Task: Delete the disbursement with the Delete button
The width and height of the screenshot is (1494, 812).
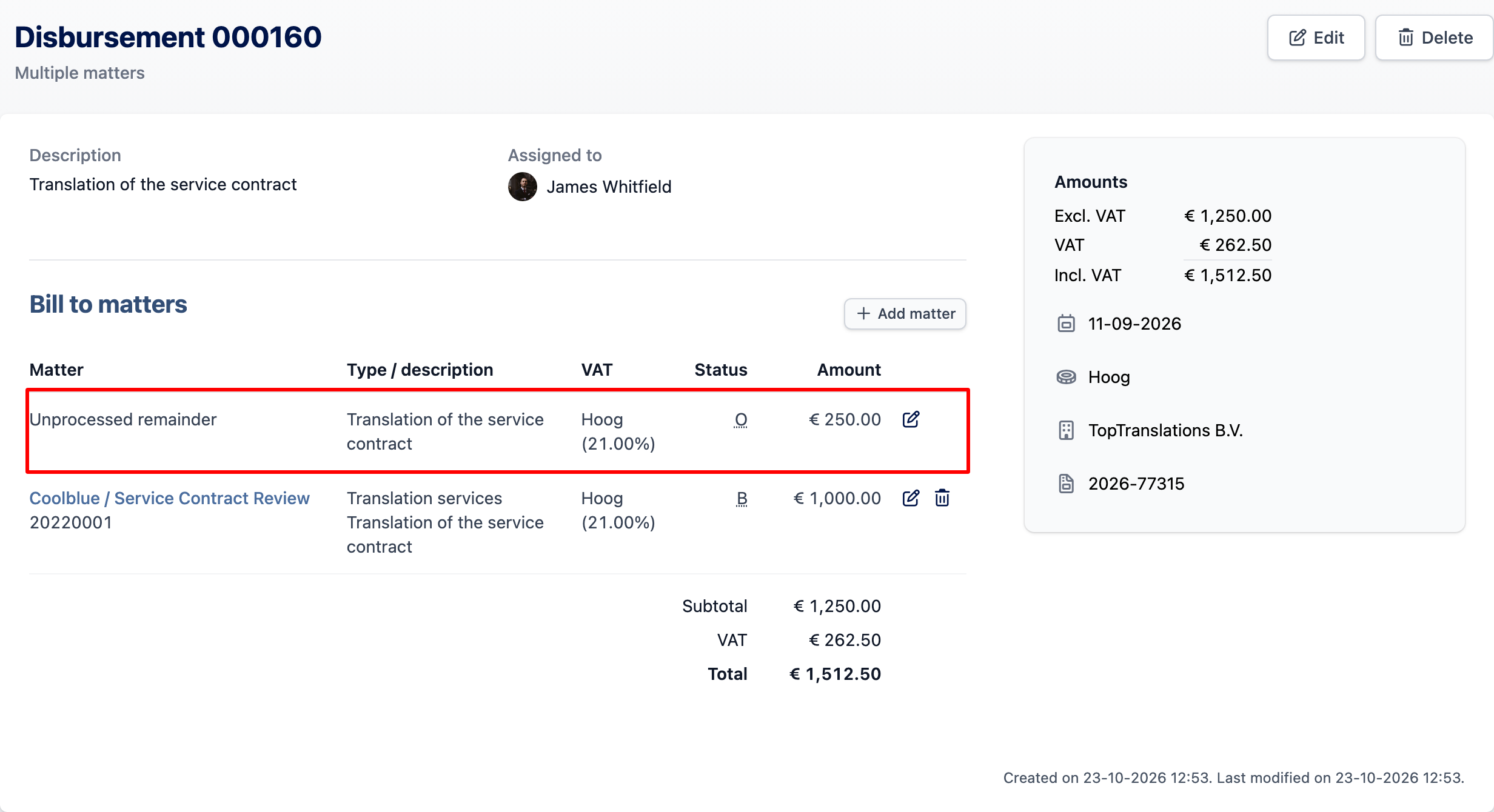Action: coord(1435,38)
